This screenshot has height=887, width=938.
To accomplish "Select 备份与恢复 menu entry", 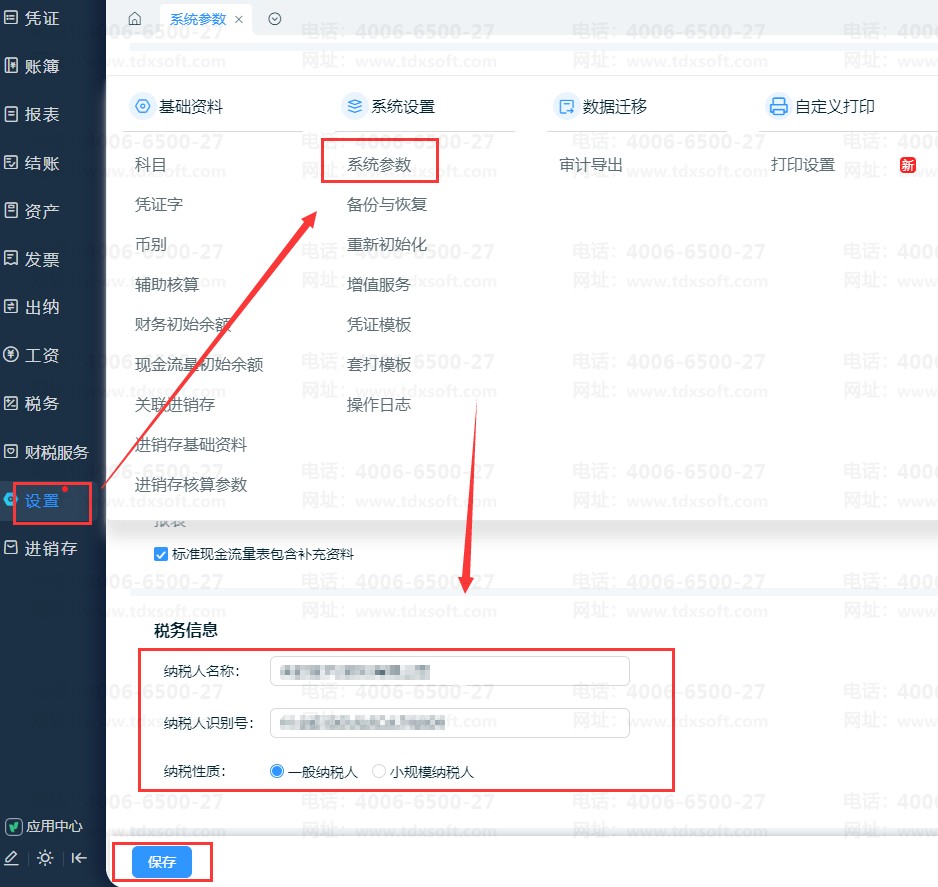I will click(387, 205).
